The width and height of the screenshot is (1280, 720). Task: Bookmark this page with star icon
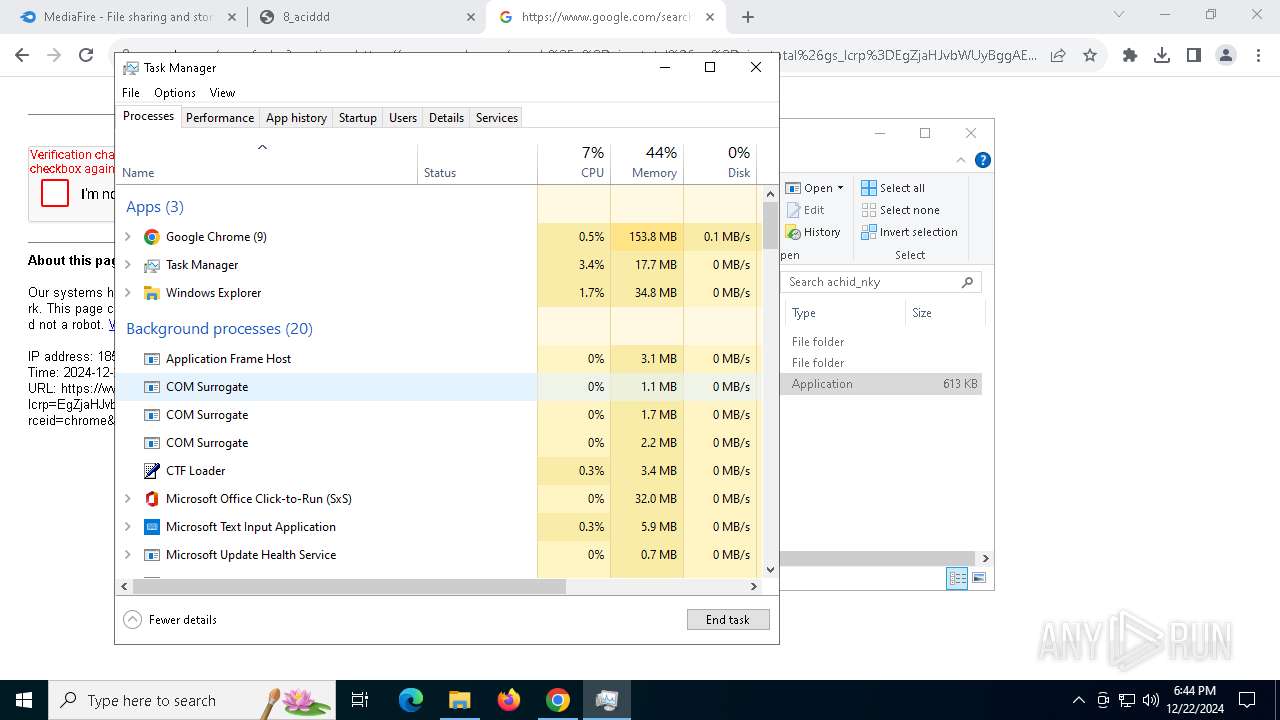[1090, 56]
